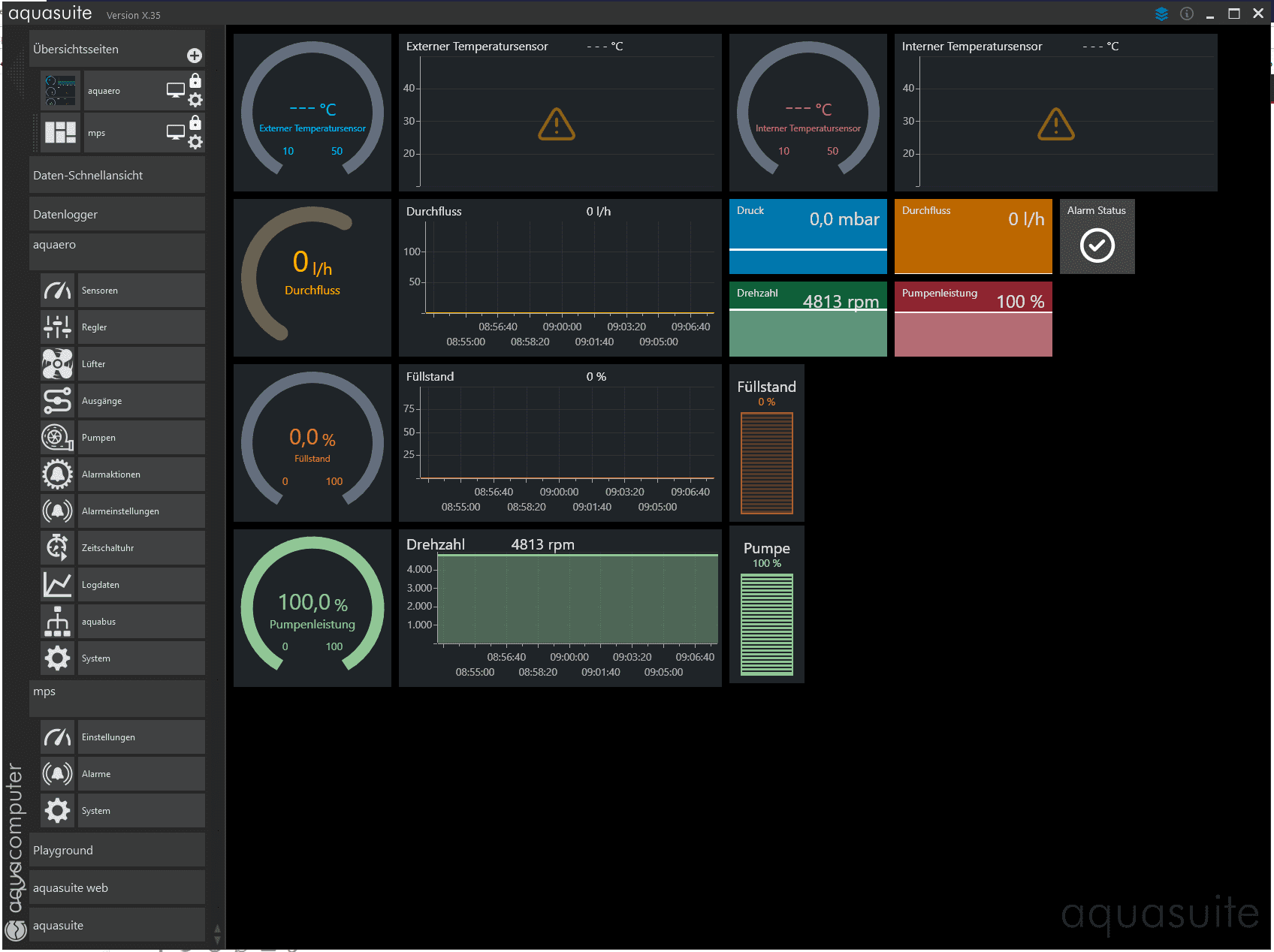Click the aqua computer logo icon
Viewport: 1274px width, 952px height.
(16, 930)
